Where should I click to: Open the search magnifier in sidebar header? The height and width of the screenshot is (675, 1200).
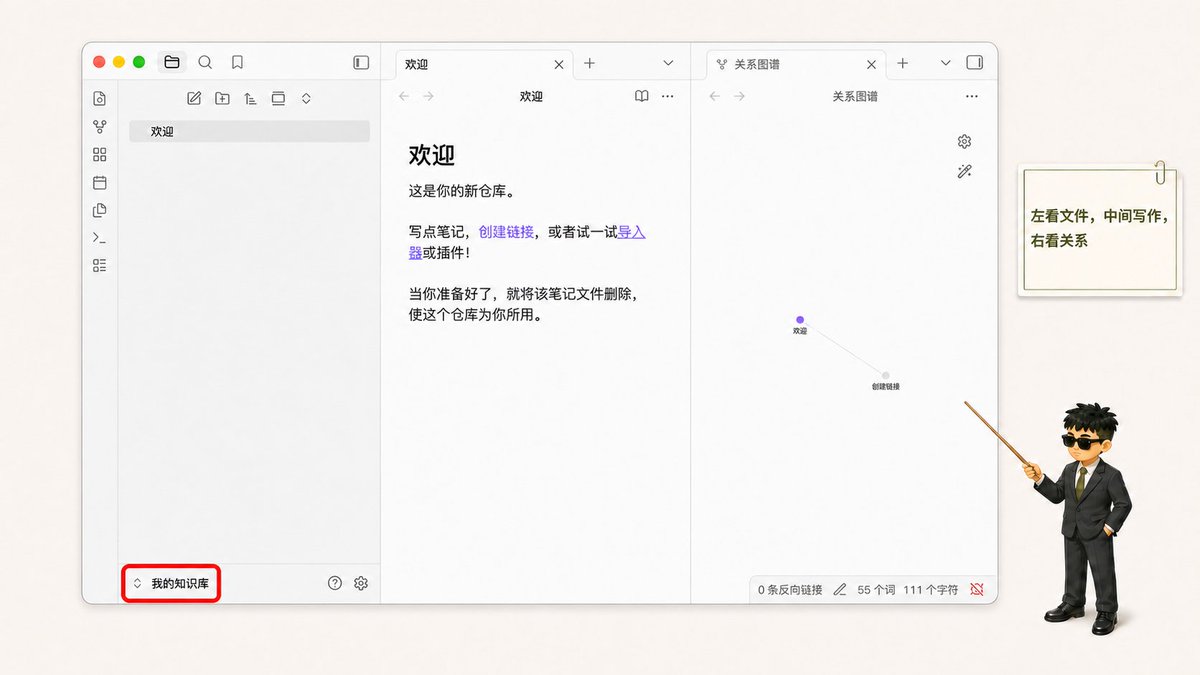pyautogui.click(x=205, y=62)
